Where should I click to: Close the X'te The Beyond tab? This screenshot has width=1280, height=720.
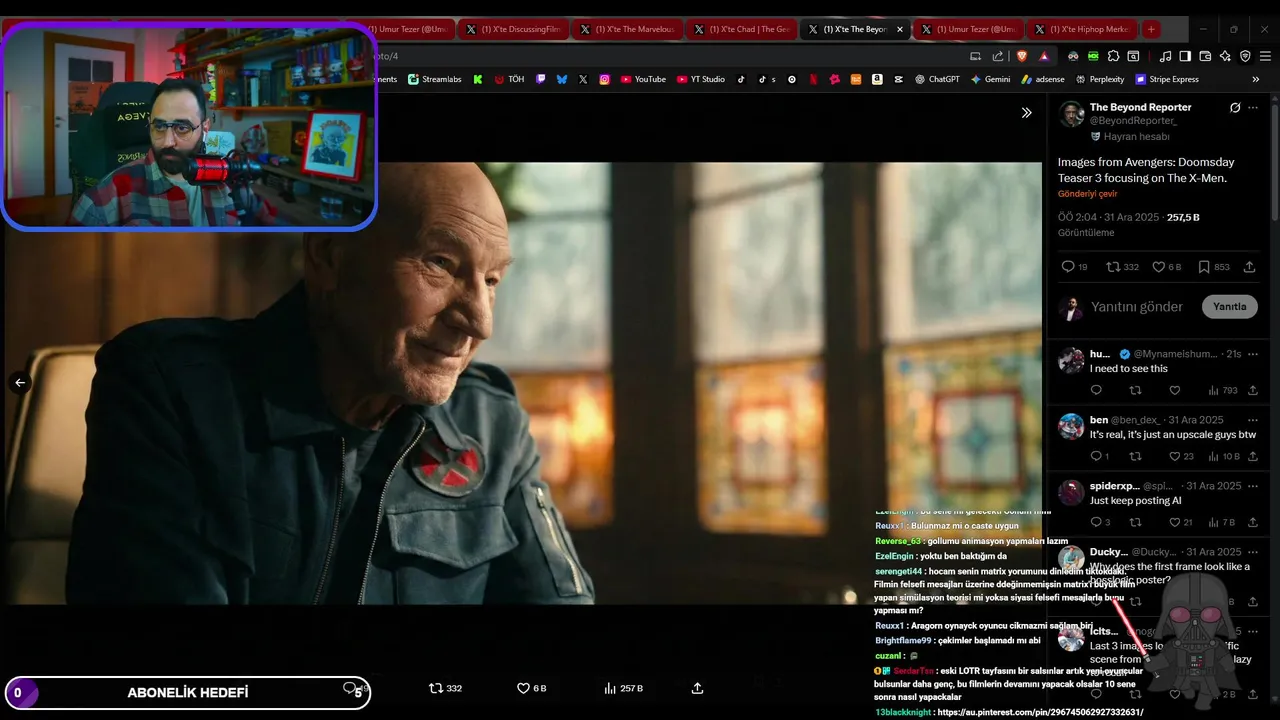[x=899, y=29]
